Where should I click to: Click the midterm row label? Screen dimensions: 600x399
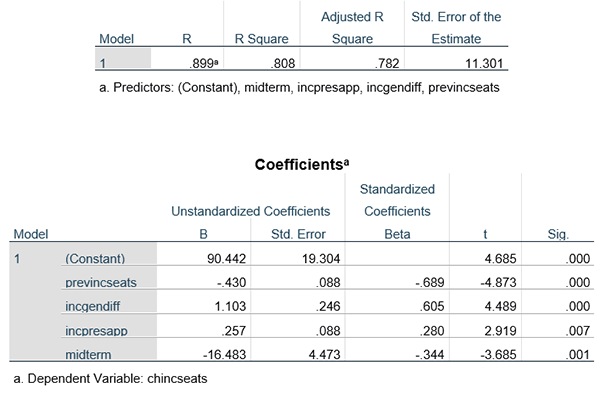coord(88,355)
